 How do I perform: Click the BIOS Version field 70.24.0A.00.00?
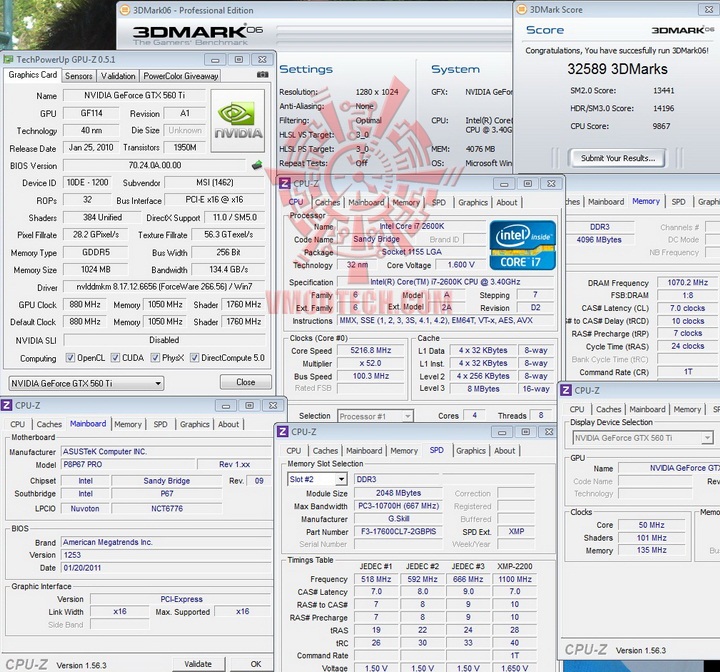[155, 165]
